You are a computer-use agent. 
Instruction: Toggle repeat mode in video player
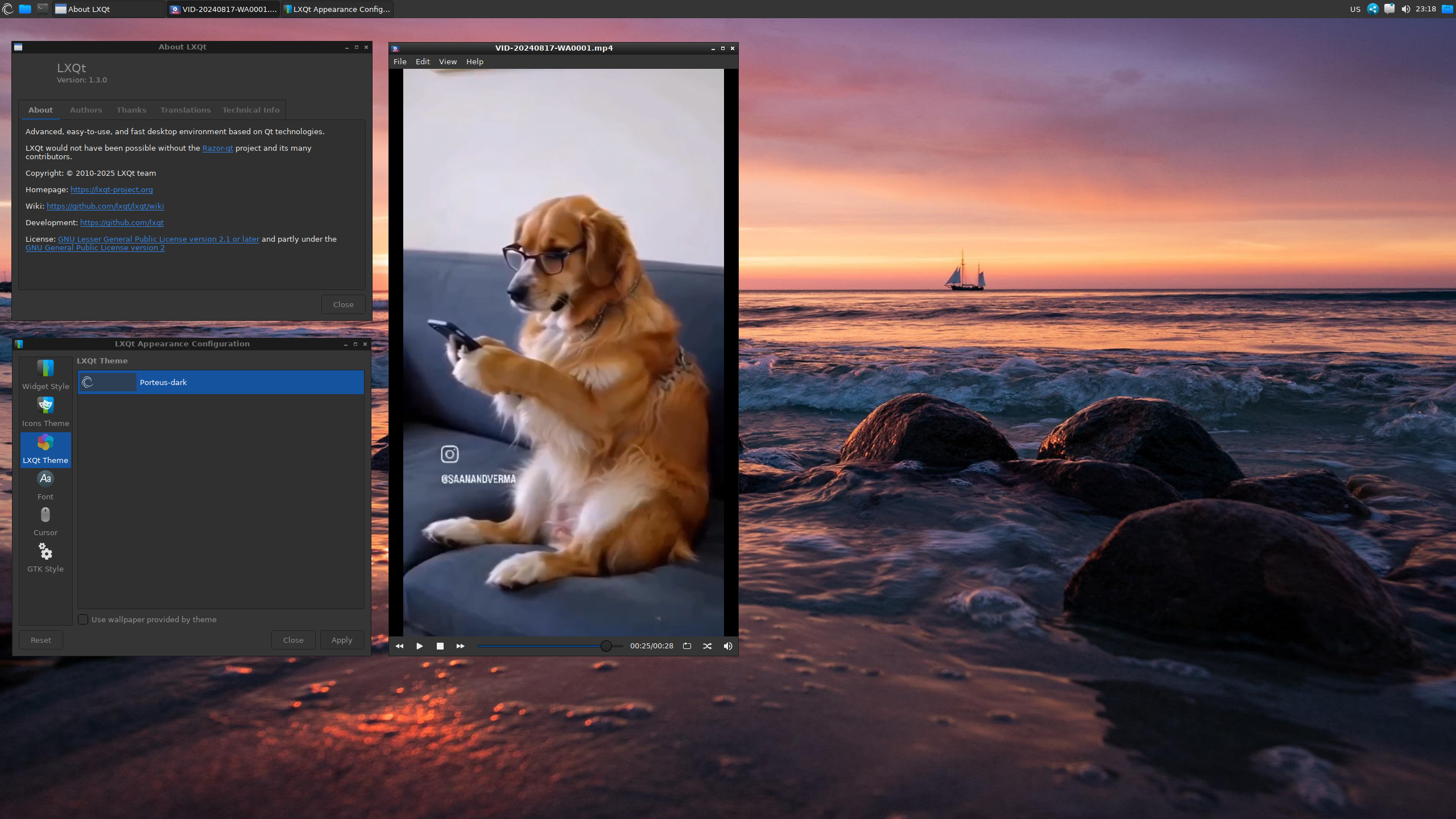(687, 646)
